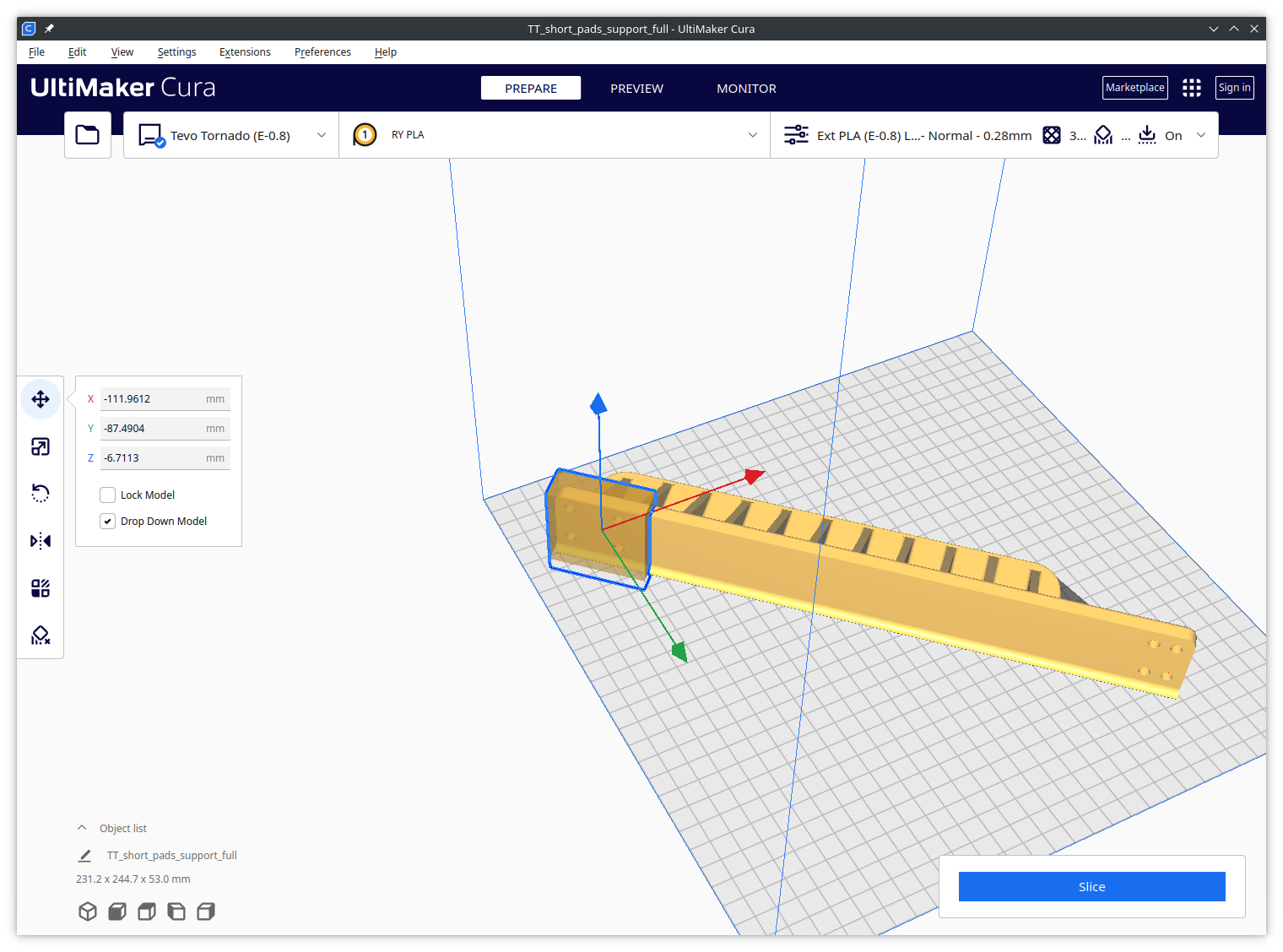Open the Extensions menu

click(x=244, y=51)
